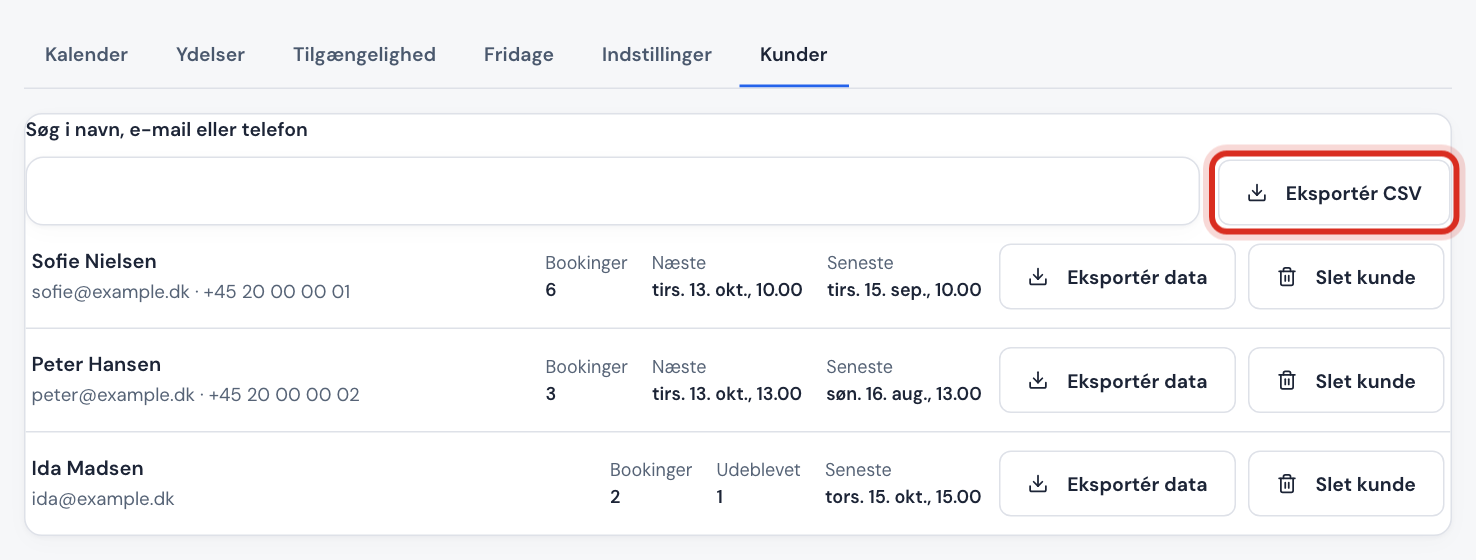Click the download icon in Ida Madsen's row
The height and width of the screenshot is (560, 1476).
(1038, 484)
